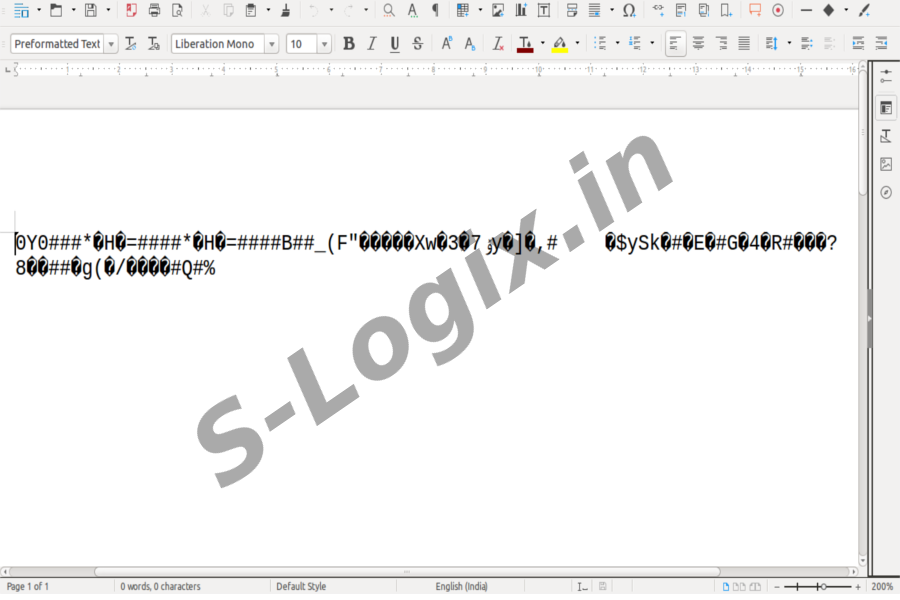The height and width of the screenshot is (600, 900).
Task: Open the New document dropdown arrow
Action: pos(39,10)
